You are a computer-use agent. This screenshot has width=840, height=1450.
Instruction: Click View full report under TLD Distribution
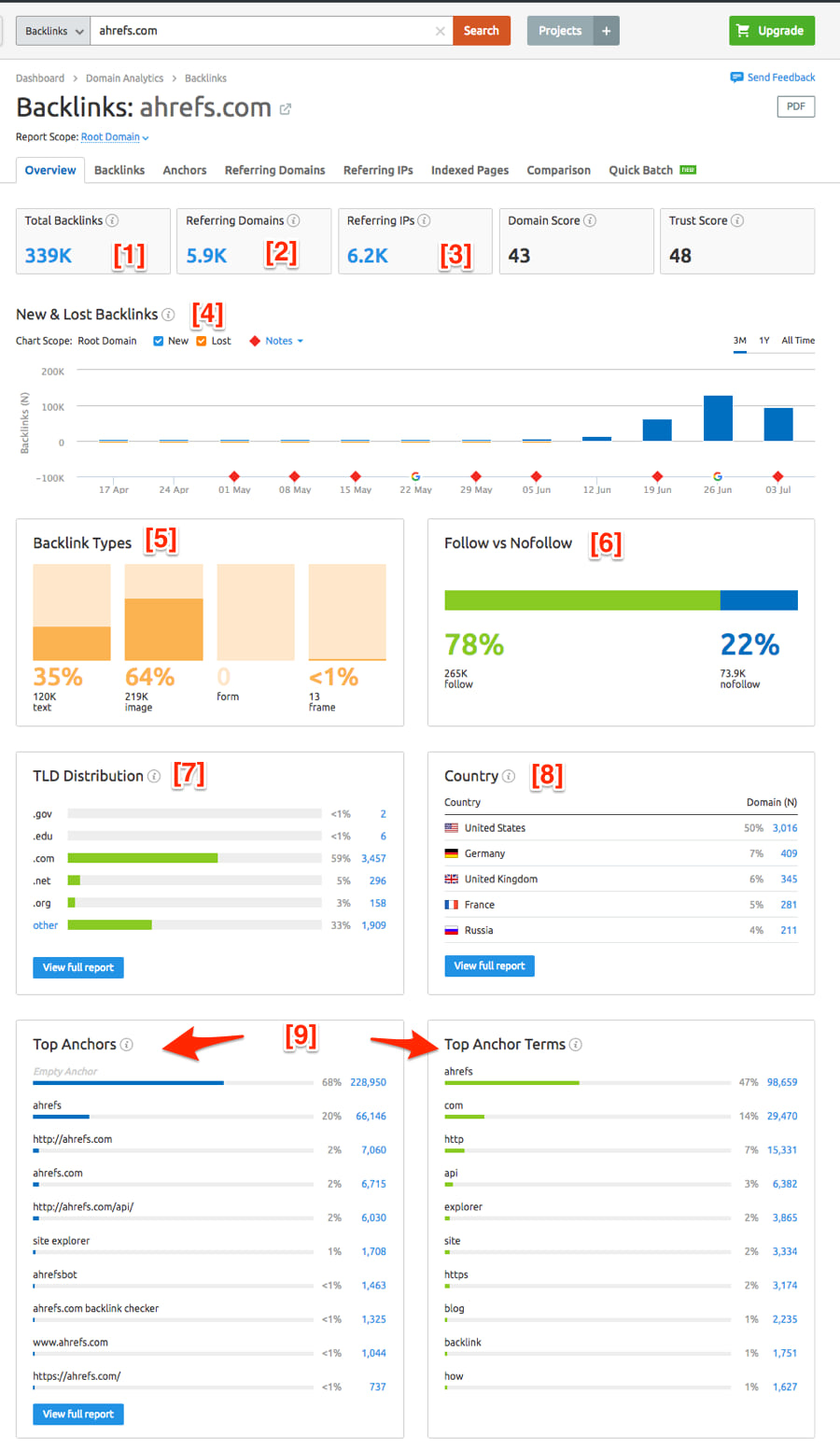[78, 967]
